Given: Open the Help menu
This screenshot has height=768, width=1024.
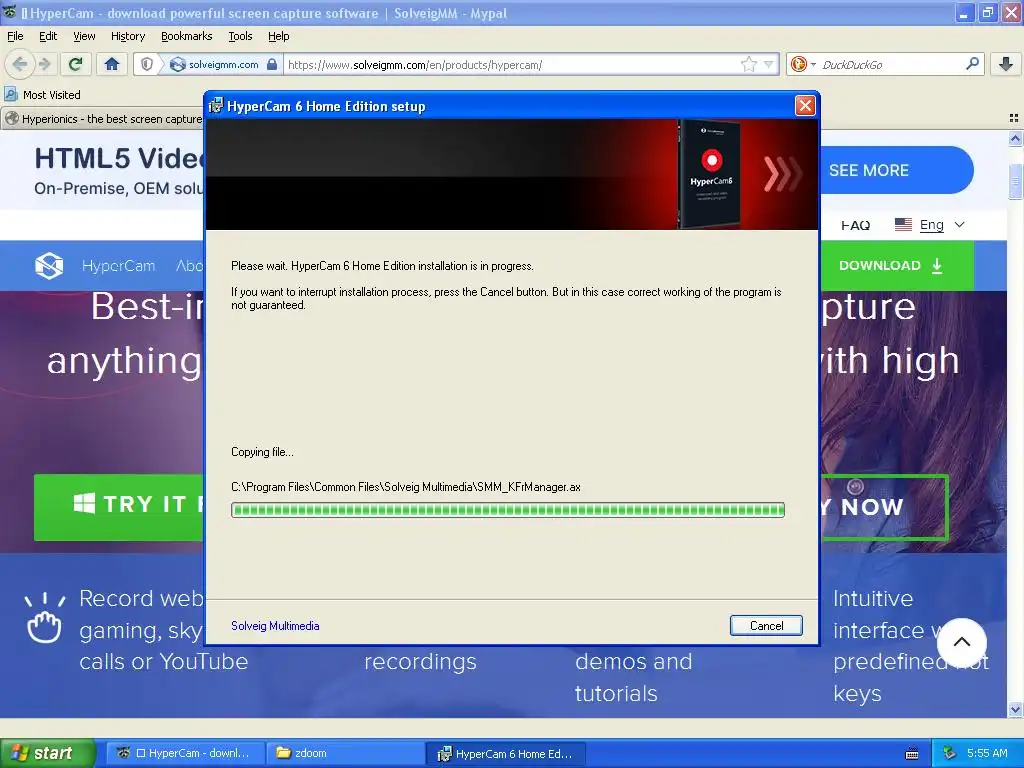Looking at the screenshot, I should click(x=278, y=36).
